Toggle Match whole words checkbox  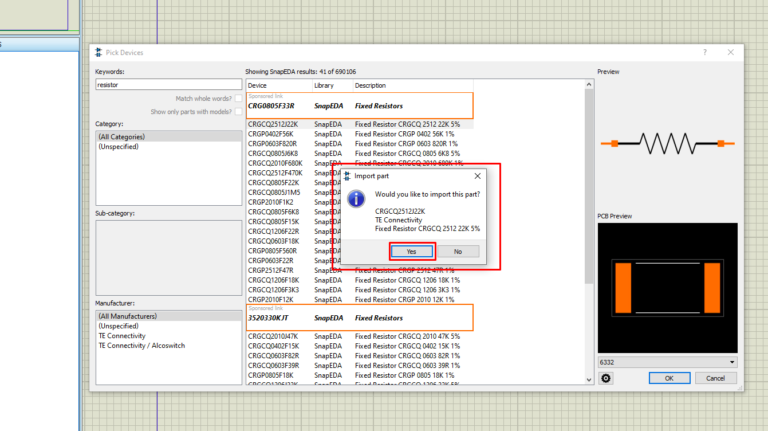(x=238, y=98)
